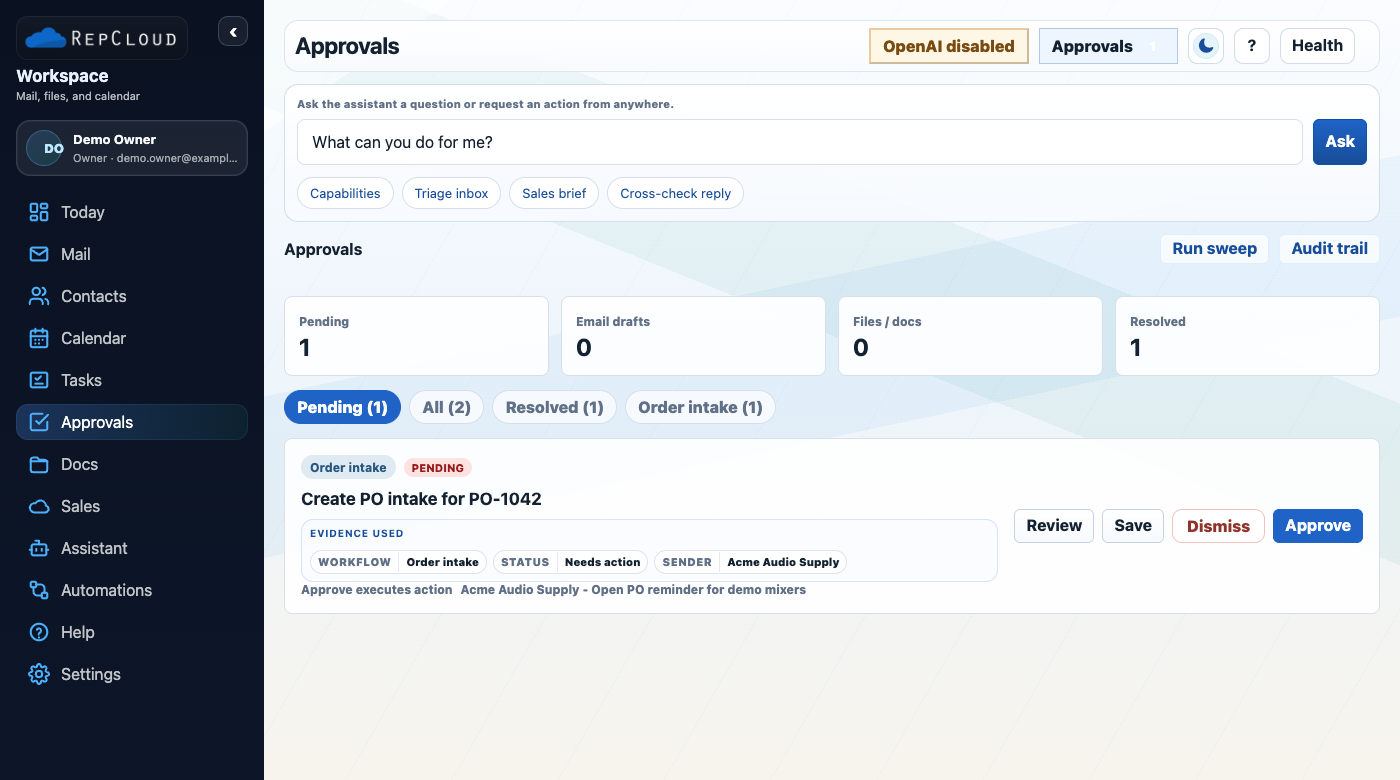The image size is (1400, 780).
Task: Click the Tasks checklist icon
Action: (39, 380)
